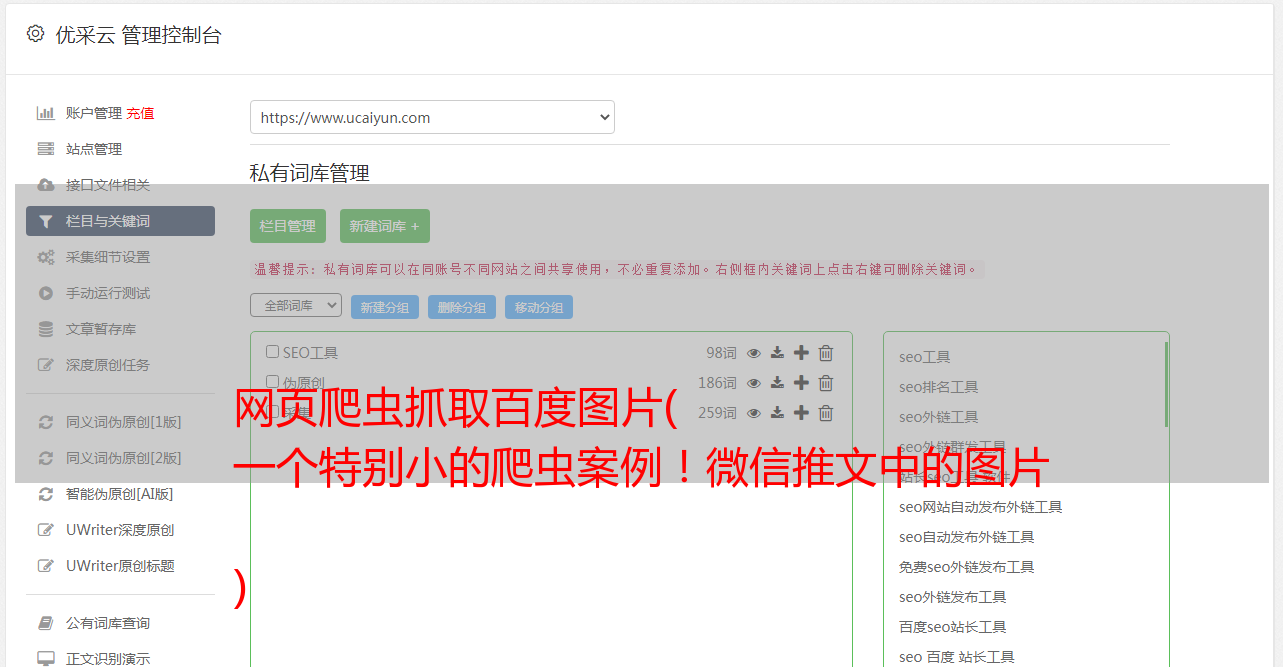
Task: Click the download icon in the 186词 row
Action: tap(777, 383)
